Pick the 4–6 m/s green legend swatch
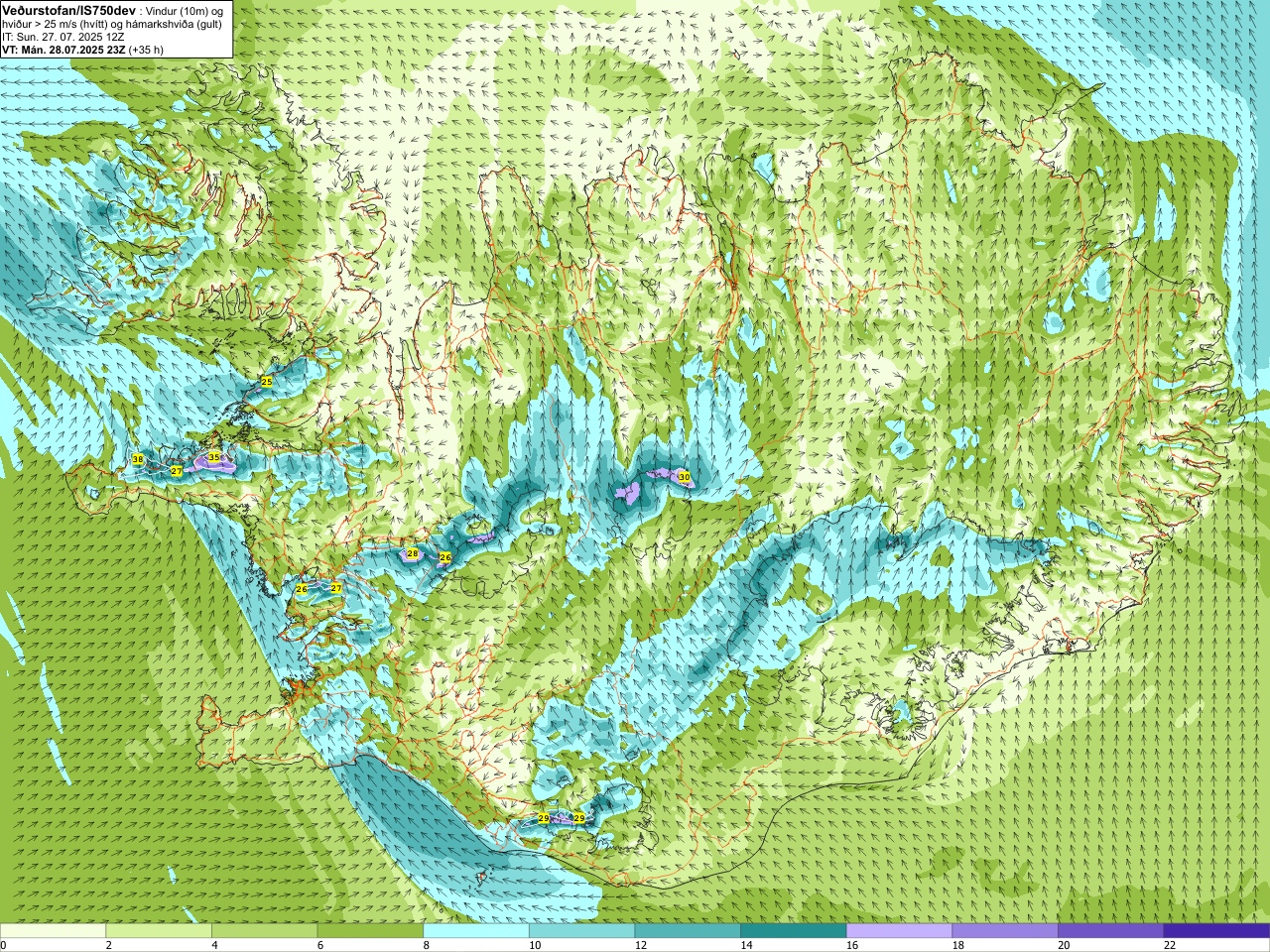Image resolution: width=1270 pixels, height=952 pixels. click(264, 931)
